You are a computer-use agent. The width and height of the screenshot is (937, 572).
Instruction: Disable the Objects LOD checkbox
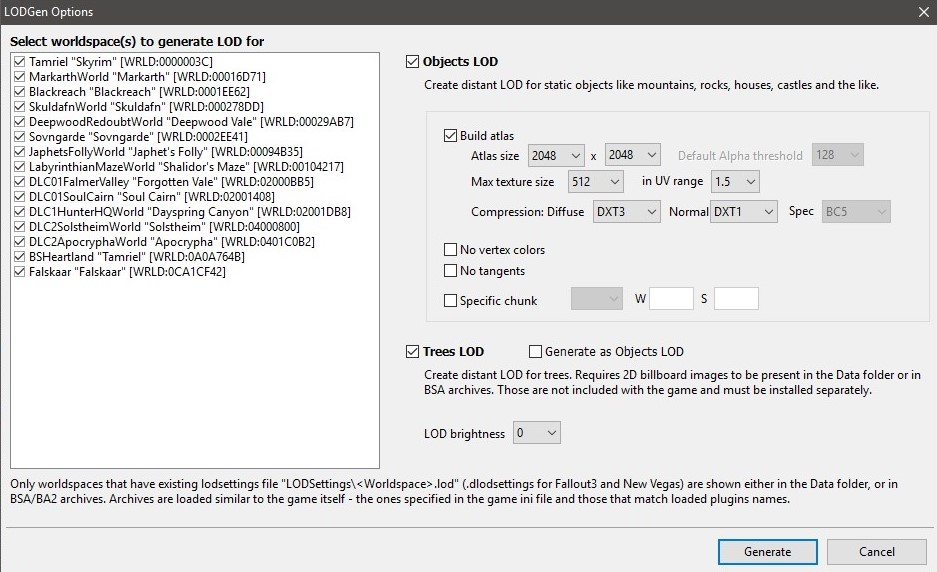[412, 62]
